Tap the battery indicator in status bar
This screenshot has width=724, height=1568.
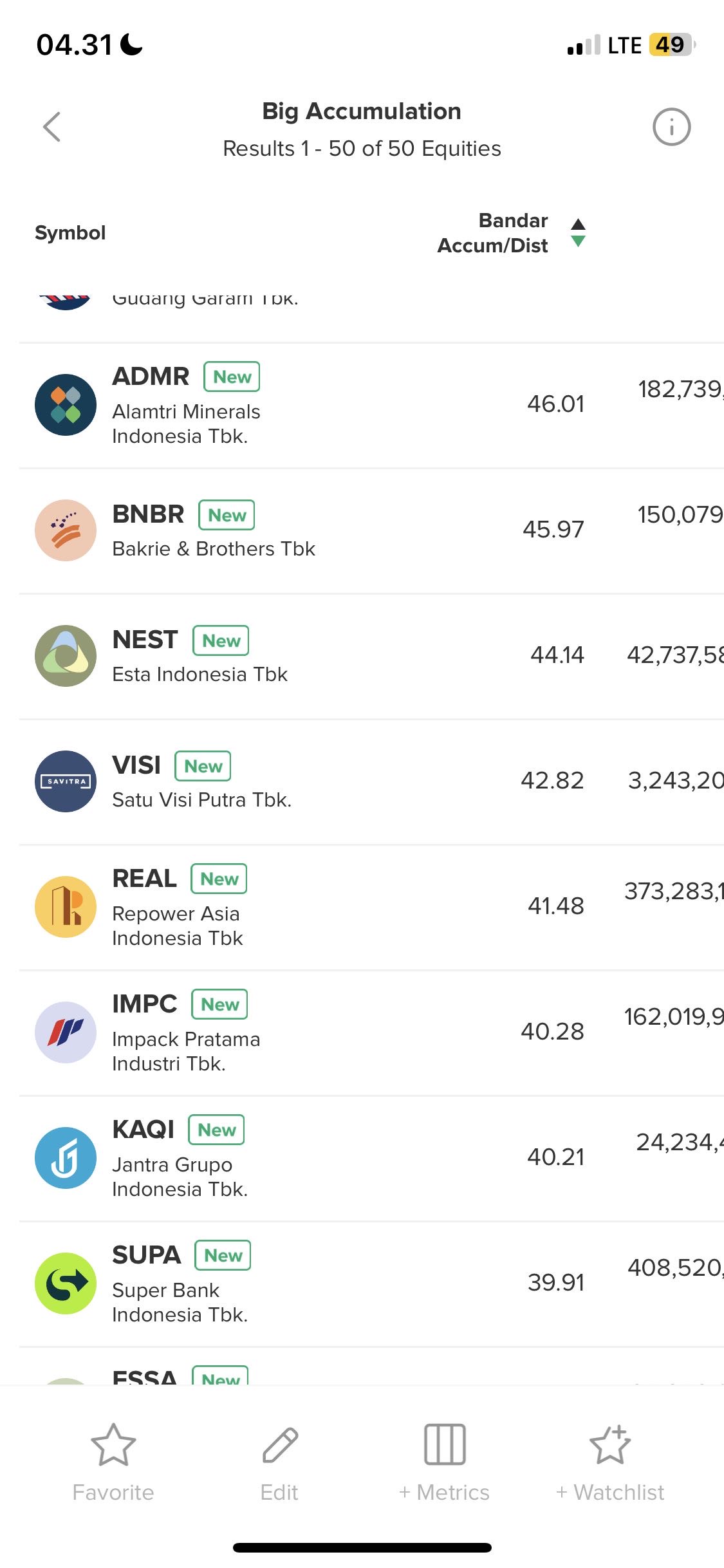click(671, 45)
